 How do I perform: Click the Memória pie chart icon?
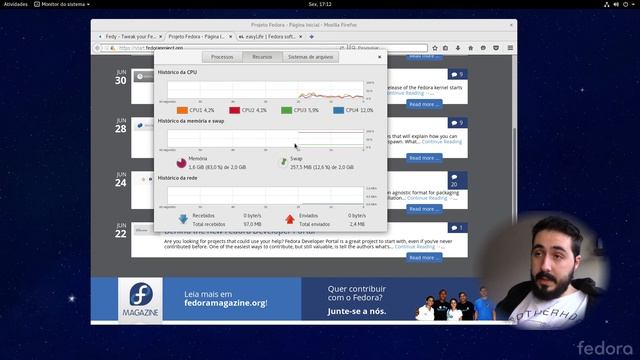click(x=181, y=163)
